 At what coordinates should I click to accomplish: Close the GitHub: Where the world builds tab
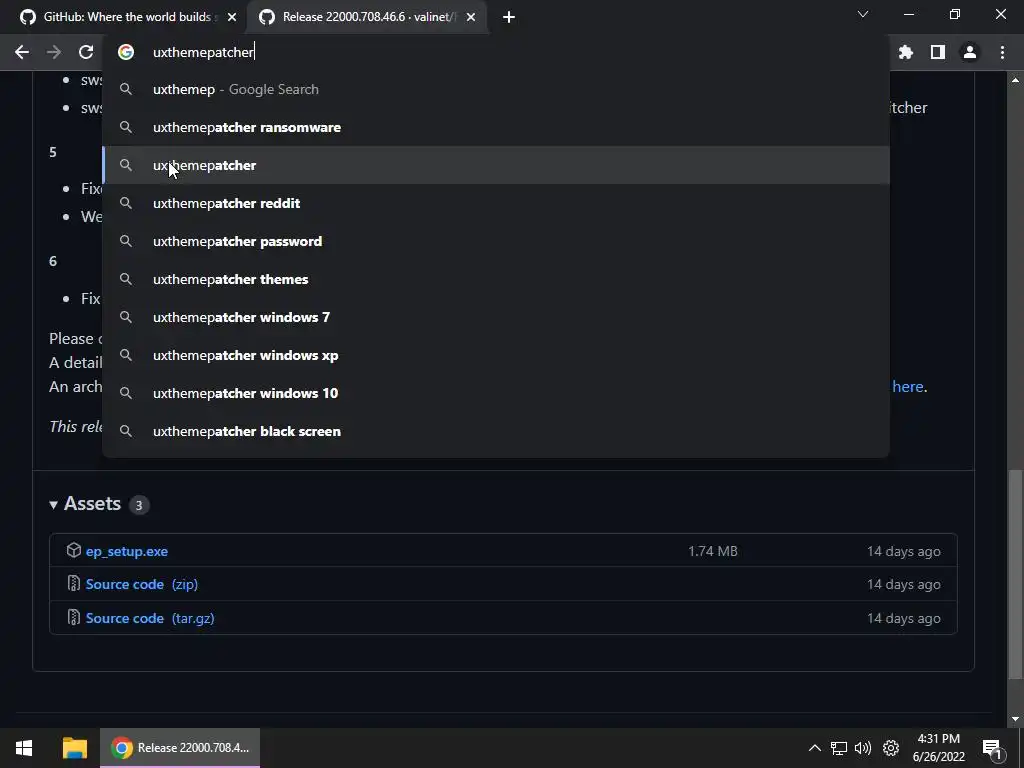(x=232, y=17)
